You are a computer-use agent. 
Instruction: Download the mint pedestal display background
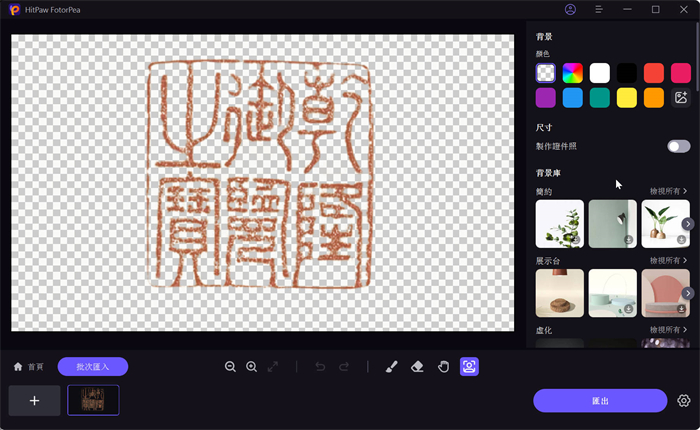pos(629,309)
